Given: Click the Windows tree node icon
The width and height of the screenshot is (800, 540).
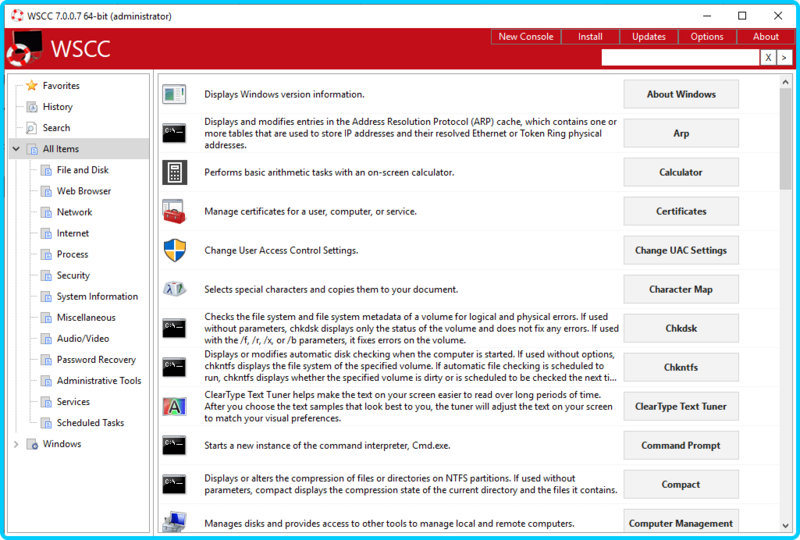Looking at the screenshot, I should click(32, 444).
